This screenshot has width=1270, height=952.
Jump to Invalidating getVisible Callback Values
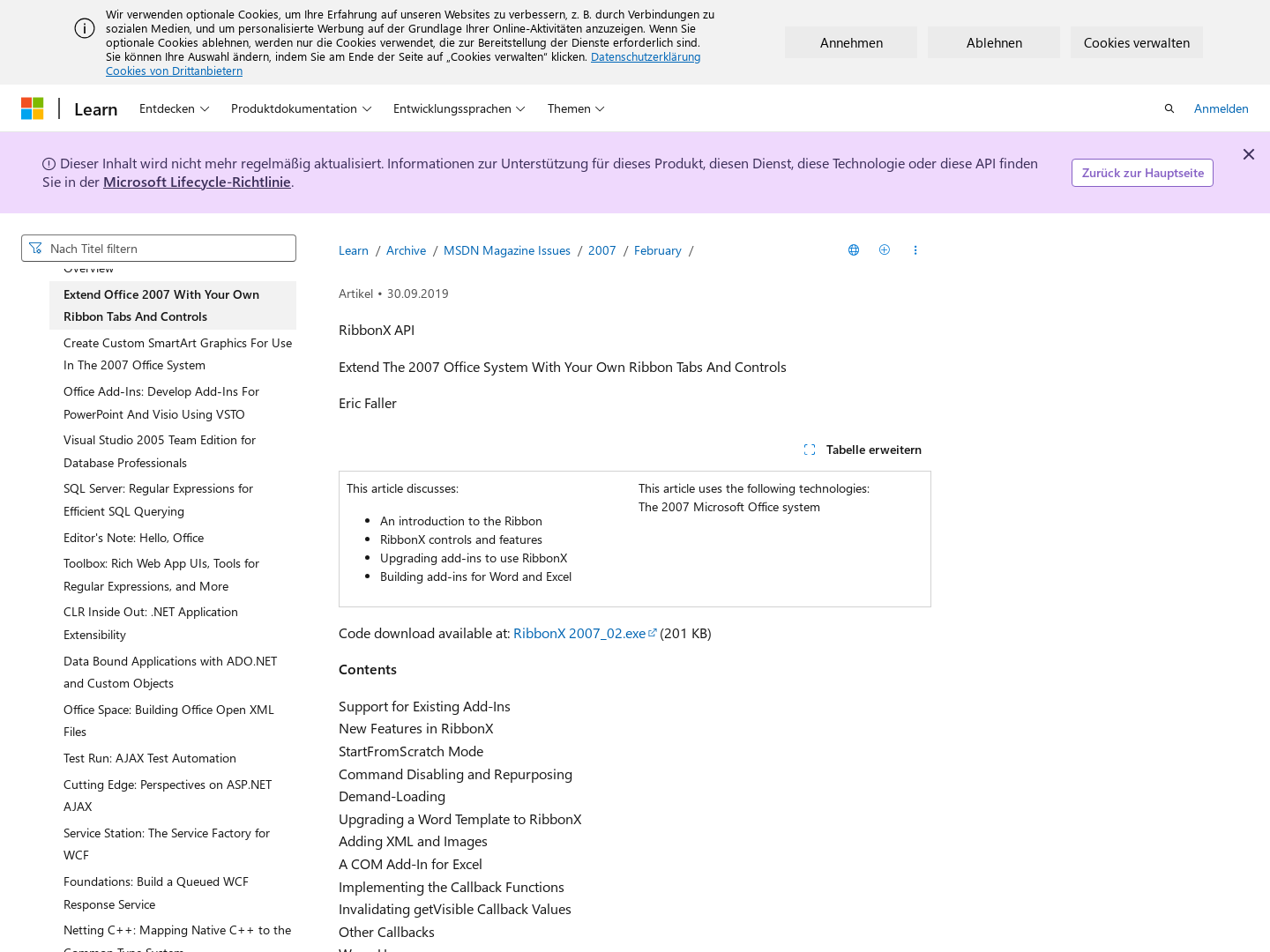coord(455,909)
